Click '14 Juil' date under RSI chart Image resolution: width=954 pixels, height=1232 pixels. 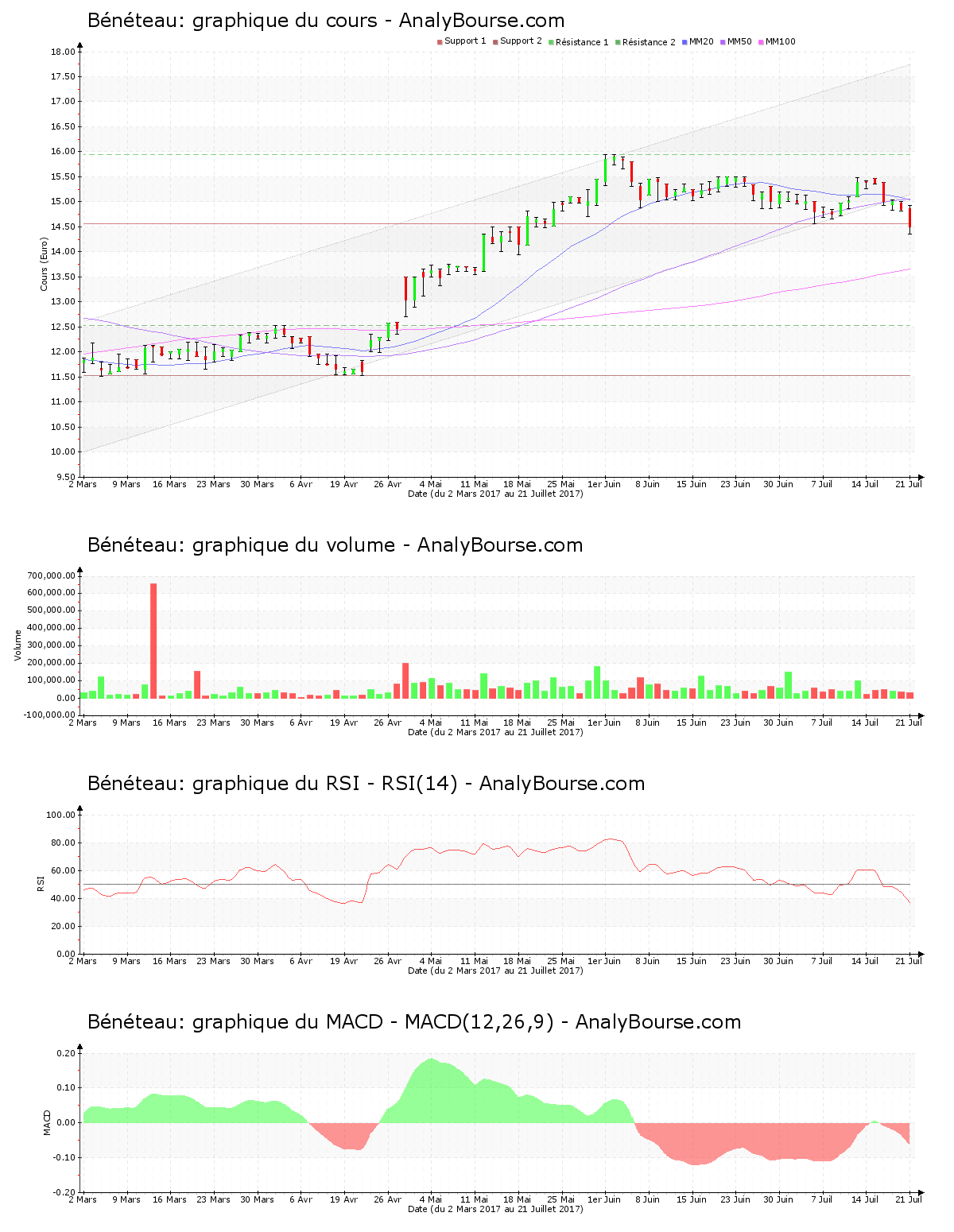[865, 961]
